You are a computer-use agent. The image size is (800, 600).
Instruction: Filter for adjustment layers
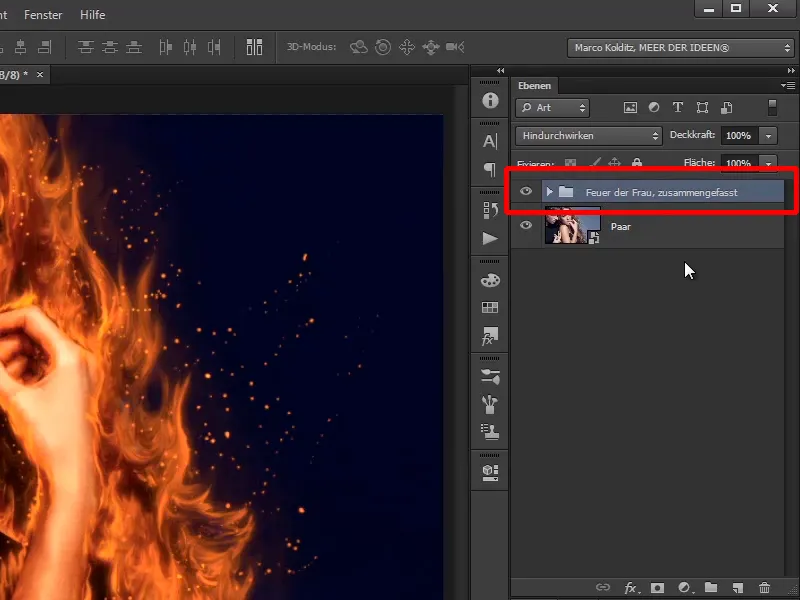coord(654,107)
